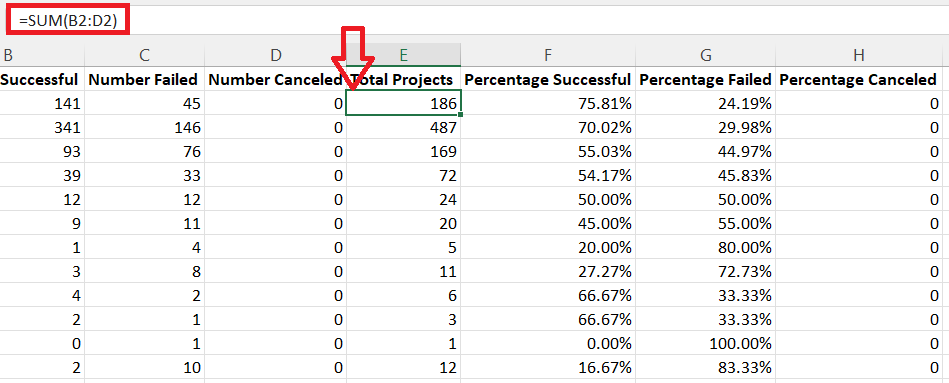Select the Successful cell showing 39
The height and width of the screenshot is (383, 949).
[x=42, y=175]
